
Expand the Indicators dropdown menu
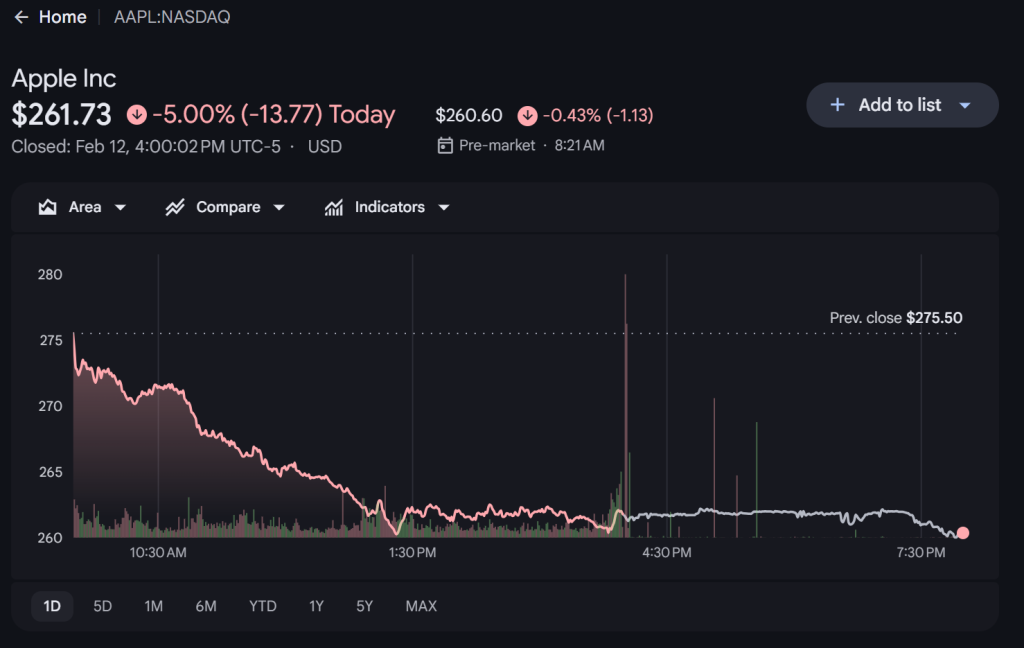pos(443,208)
